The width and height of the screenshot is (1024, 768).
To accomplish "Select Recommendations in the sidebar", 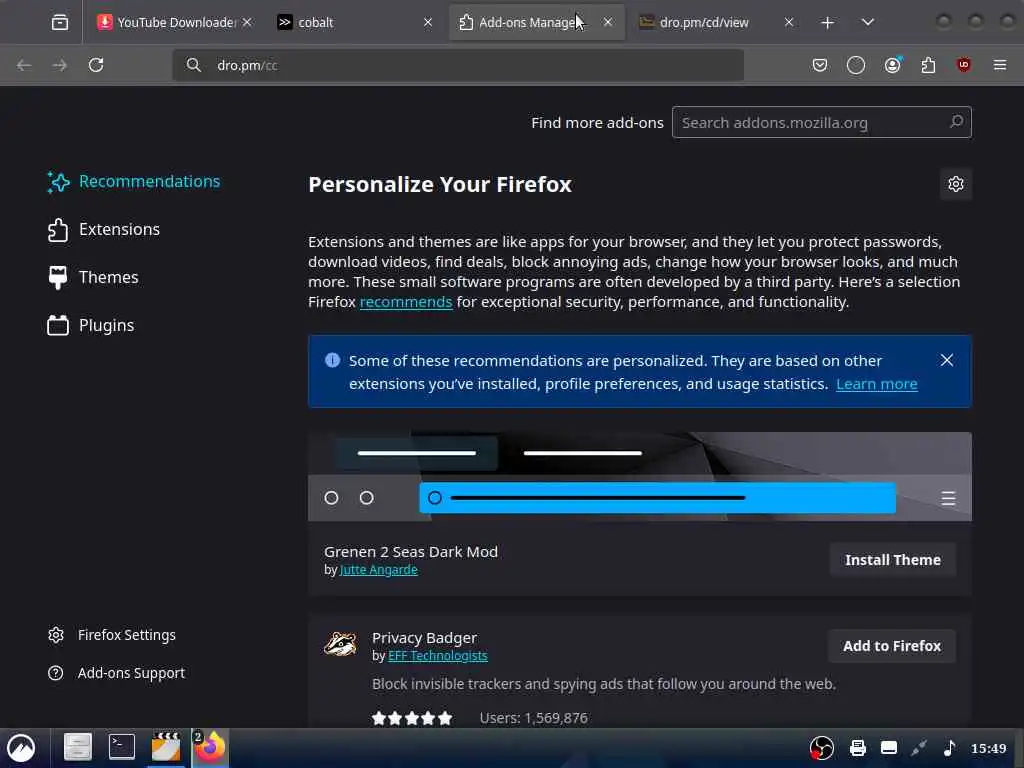I will coord(134,182).
